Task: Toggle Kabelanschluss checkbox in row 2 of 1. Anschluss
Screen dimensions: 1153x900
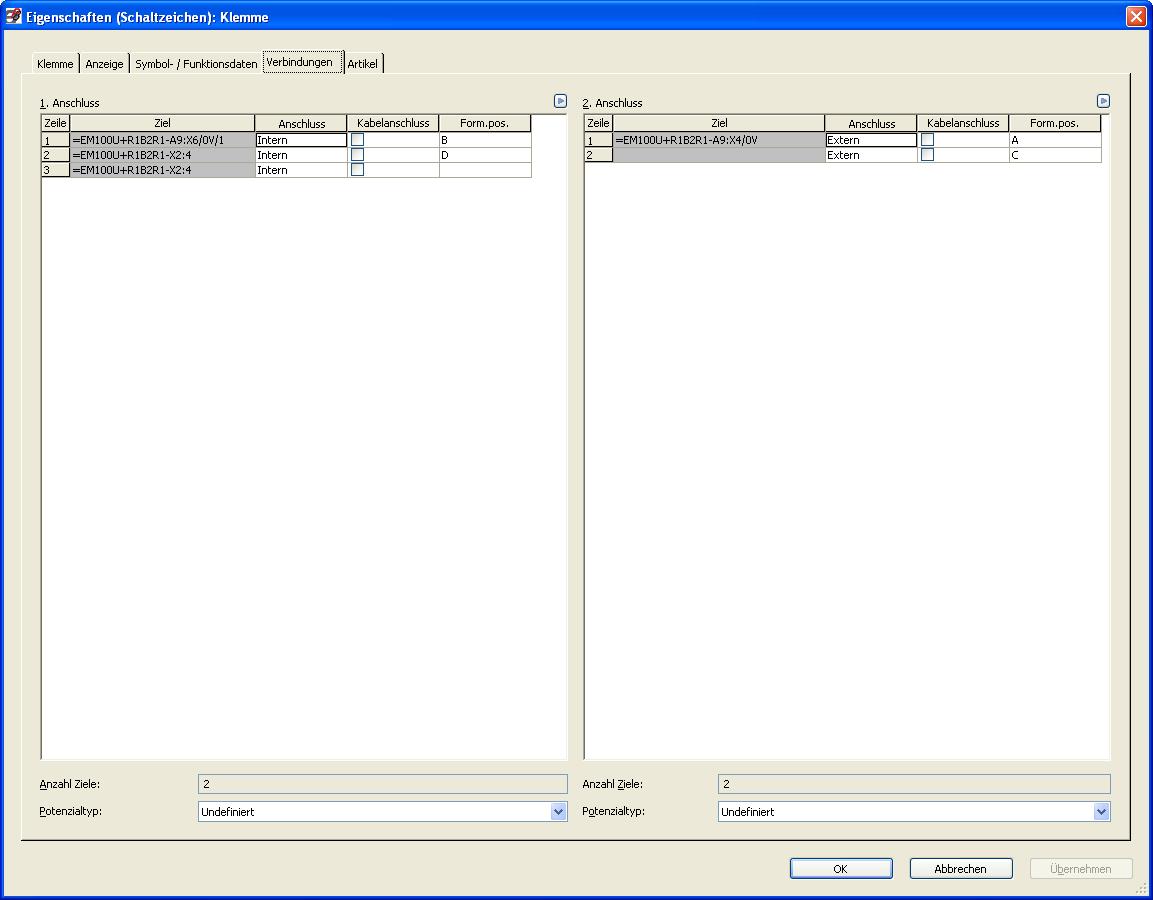Action: 357,154
